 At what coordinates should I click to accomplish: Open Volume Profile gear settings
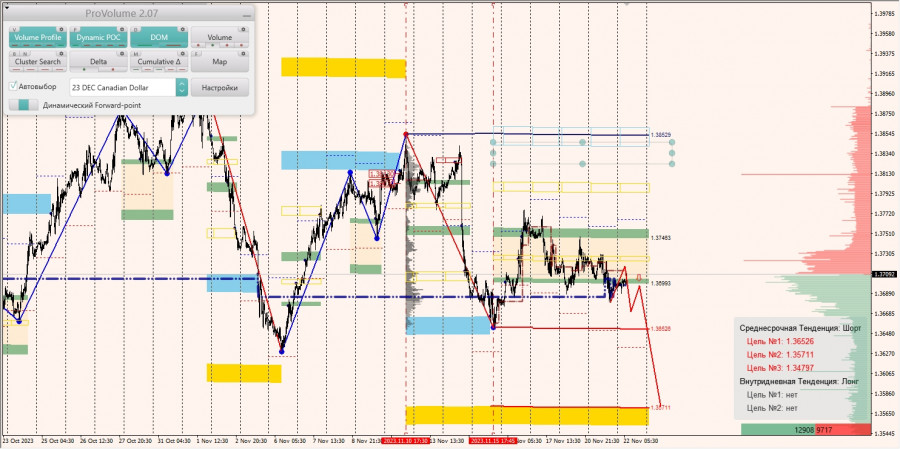click(61, 29)
